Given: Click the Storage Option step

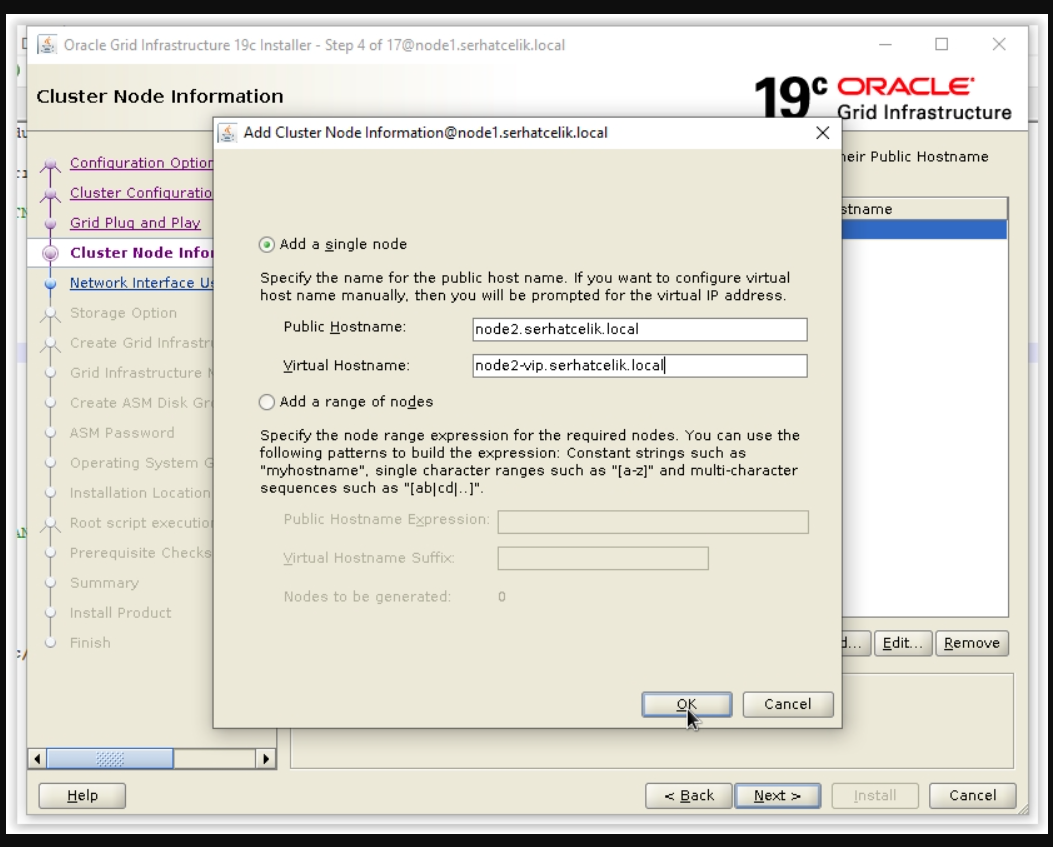Looking at the screenshot, I should tap(124, 313).
